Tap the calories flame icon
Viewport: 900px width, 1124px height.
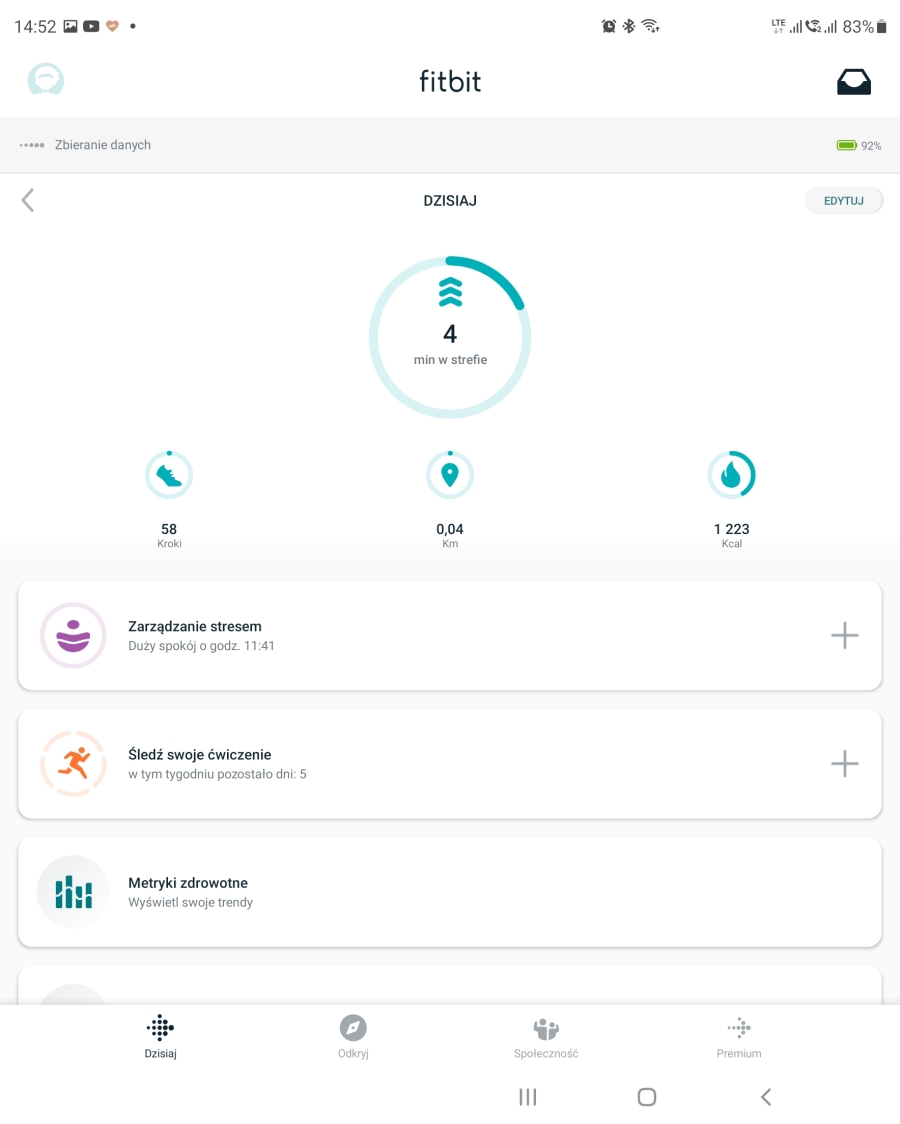[731, 476]
